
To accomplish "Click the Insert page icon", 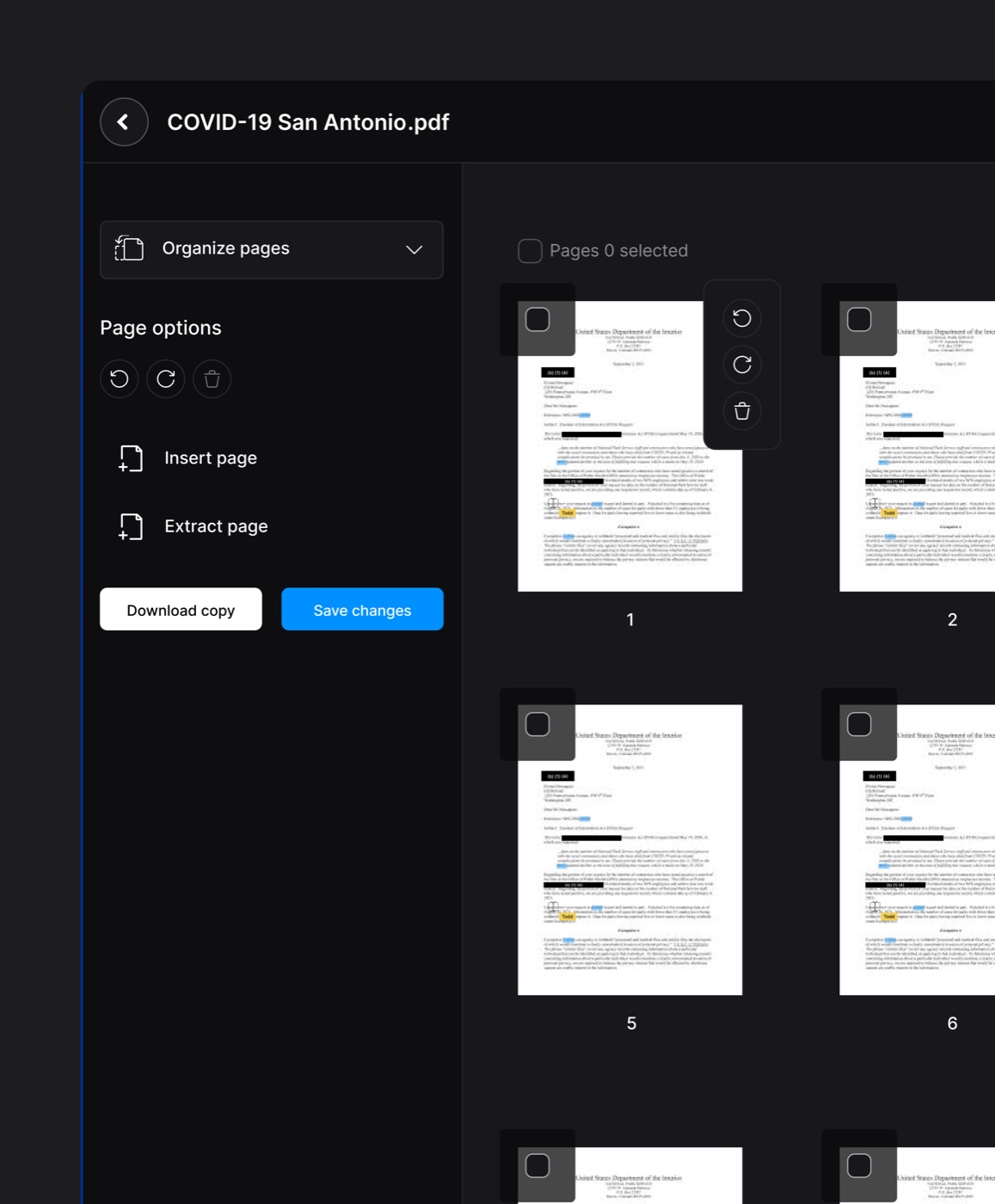I will point(131,458).
